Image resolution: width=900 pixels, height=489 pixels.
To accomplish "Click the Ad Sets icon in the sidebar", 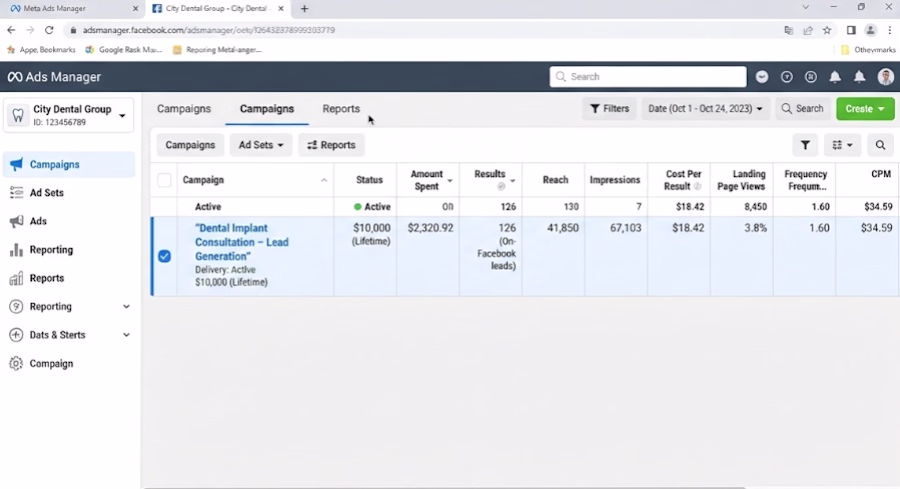I will 16,192.
